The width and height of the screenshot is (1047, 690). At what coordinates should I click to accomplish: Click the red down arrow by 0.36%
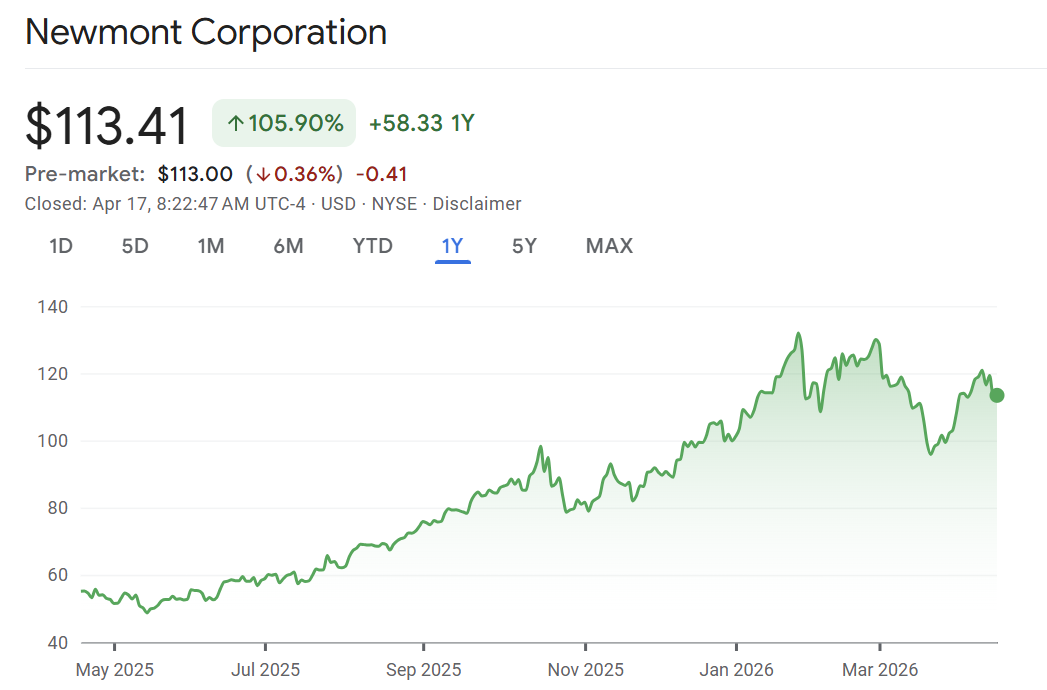[263, 175]
